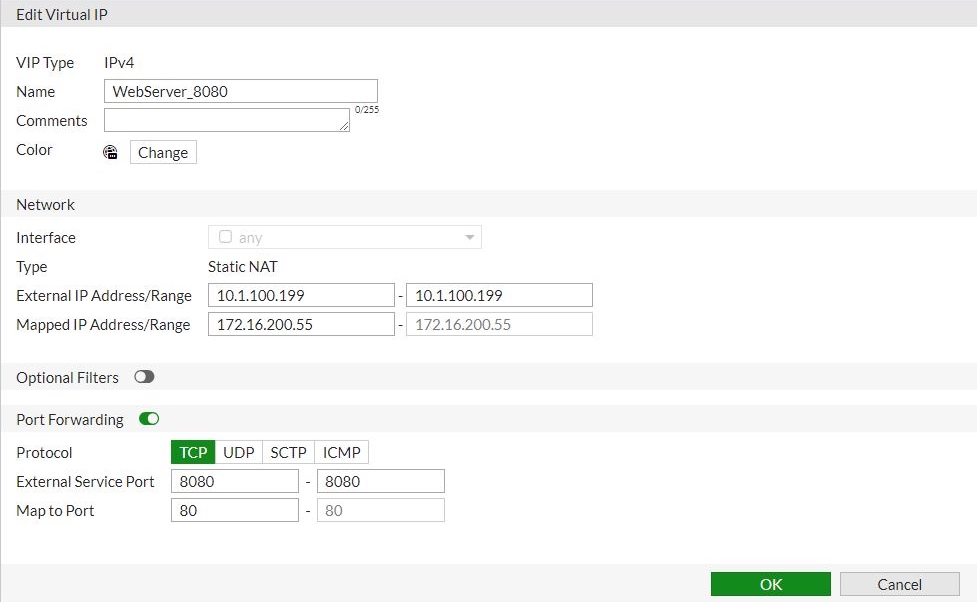This screenshot has width=977, height=602.
Task: Expand the Interface dropdown arrow
Action: tap(469, 237)
